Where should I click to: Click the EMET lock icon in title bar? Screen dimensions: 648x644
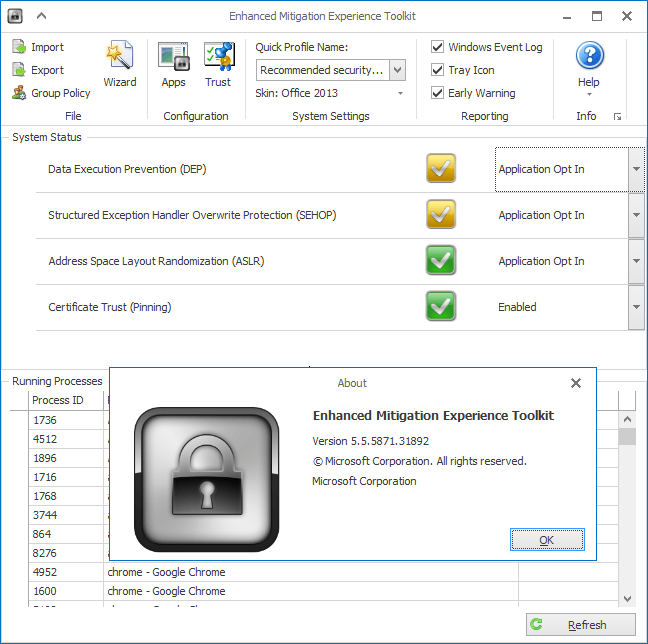[15, 16]
